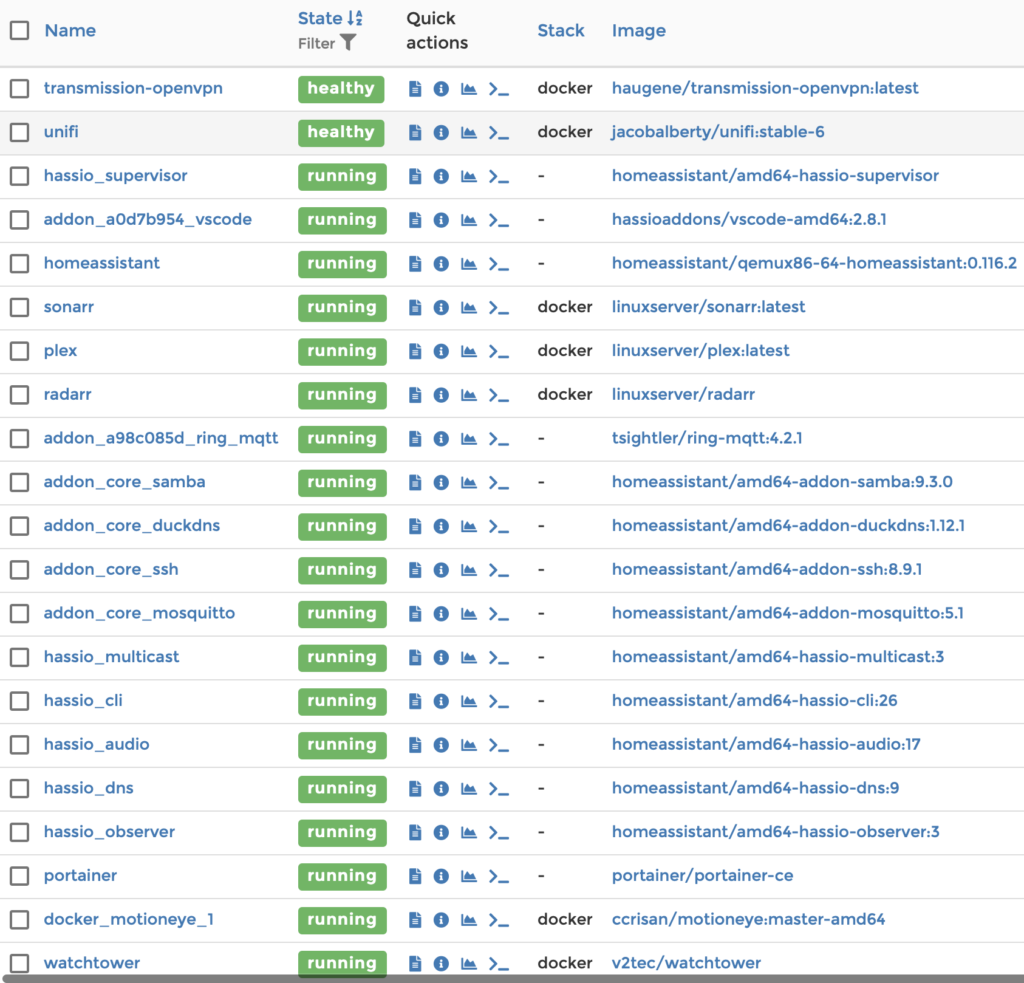The width and height of the screenshot is (1024, 983).
Task: Sort containers by Name column
Action: click(70, 31)
